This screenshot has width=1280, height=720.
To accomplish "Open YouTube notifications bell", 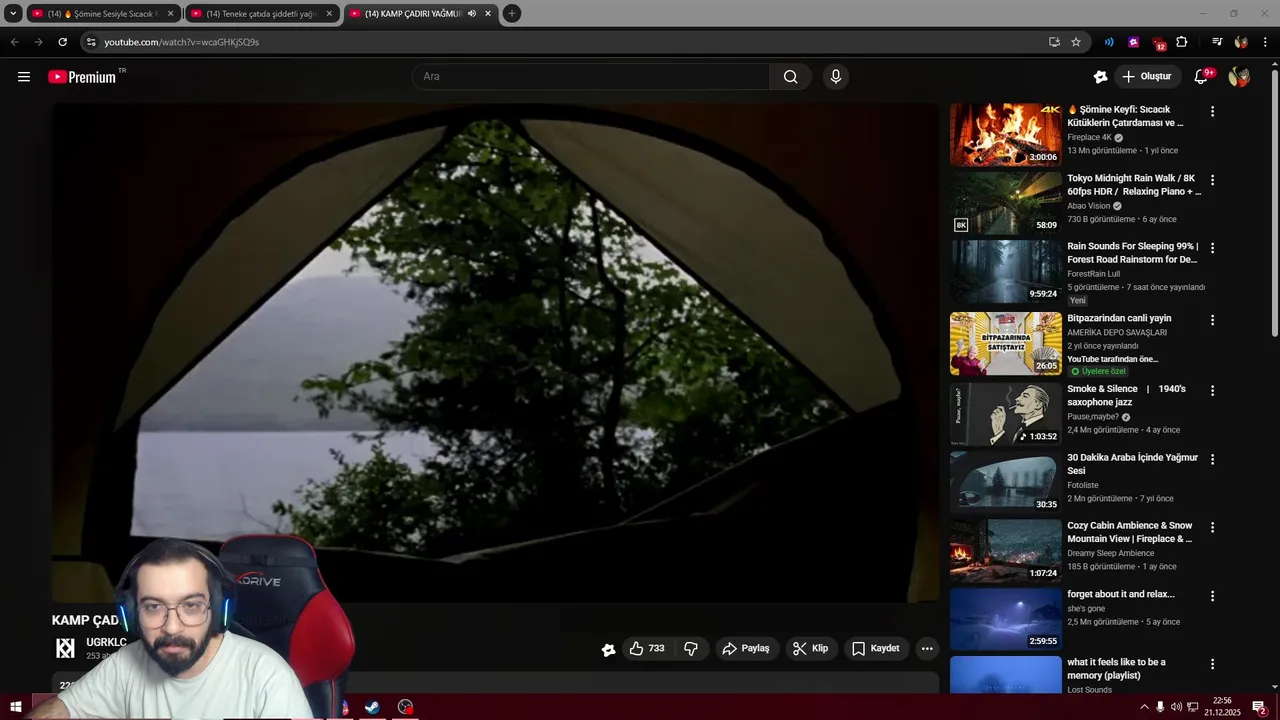I will [1201, 77].
